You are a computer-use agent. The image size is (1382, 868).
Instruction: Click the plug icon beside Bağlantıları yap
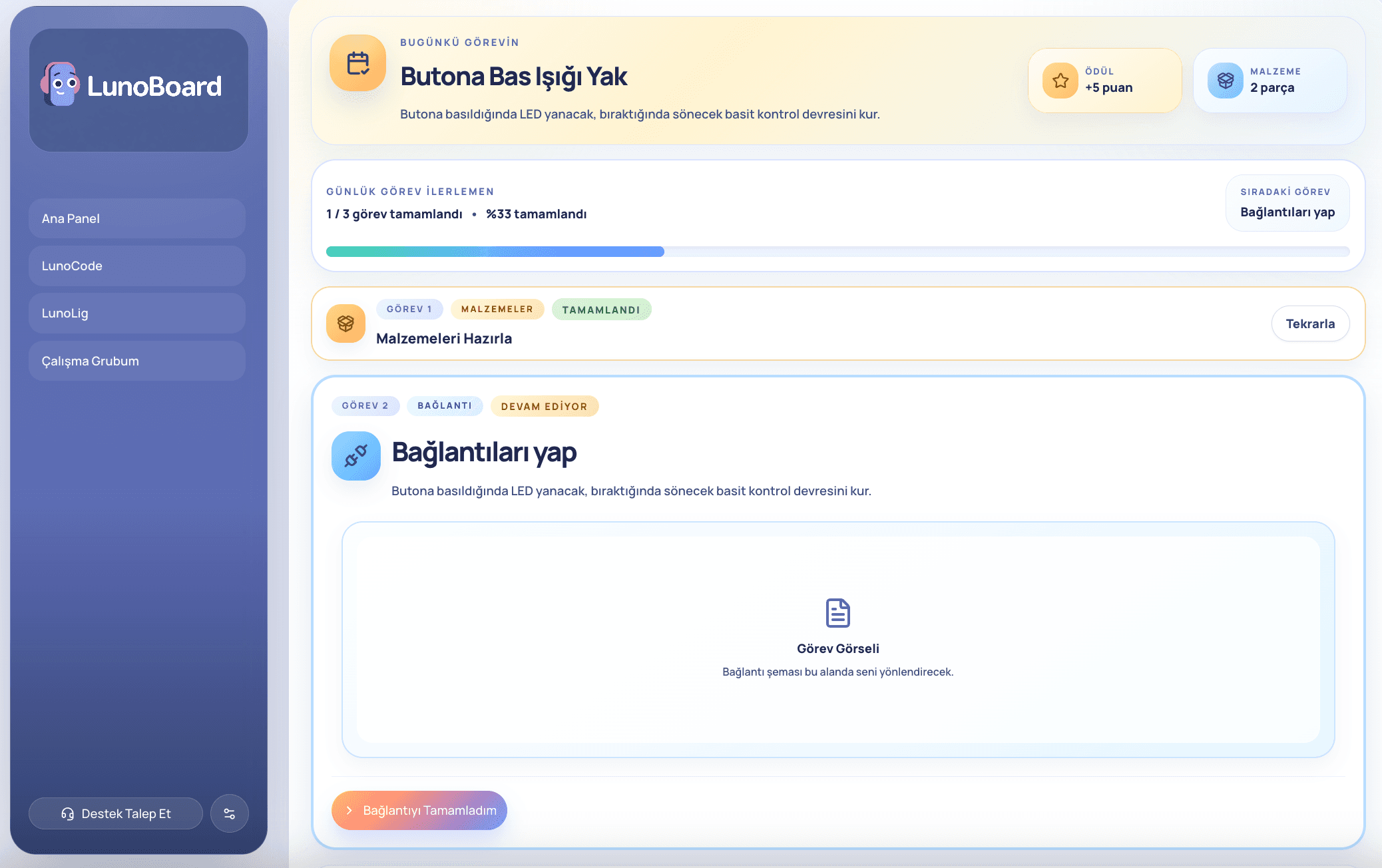(356, 456)
